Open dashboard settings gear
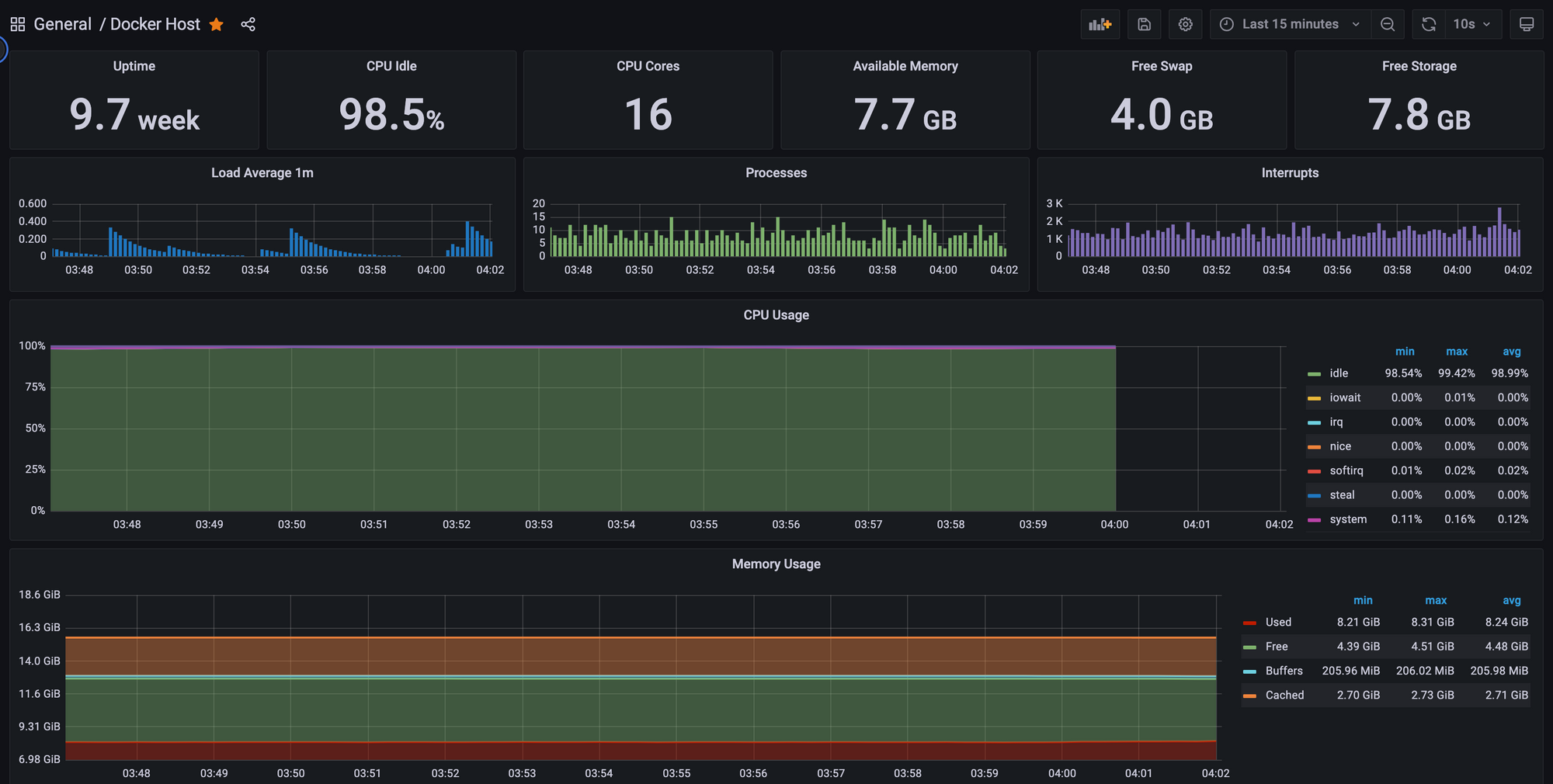 [1185, 24]
